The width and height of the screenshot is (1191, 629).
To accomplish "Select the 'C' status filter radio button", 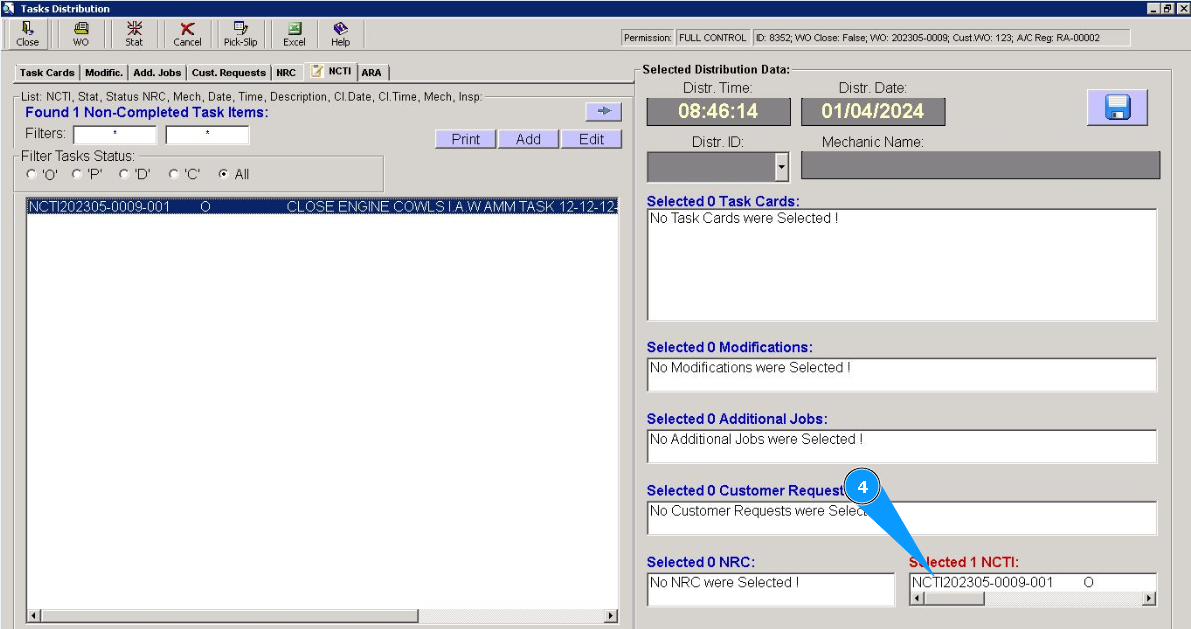I will [174, 174].
